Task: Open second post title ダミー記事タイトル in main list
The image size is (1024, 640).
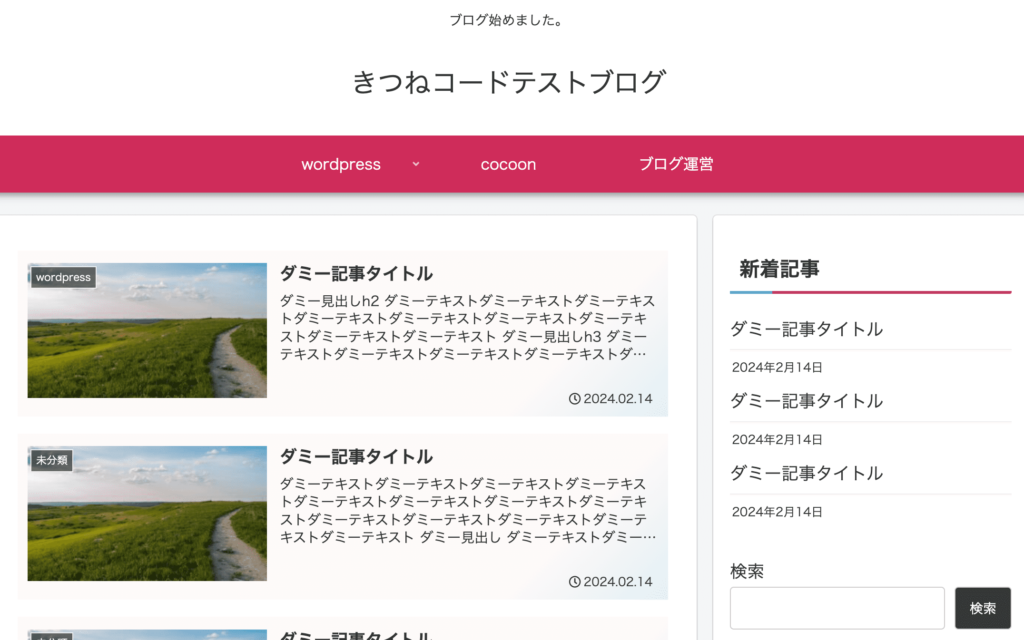Action: point(357,456)
